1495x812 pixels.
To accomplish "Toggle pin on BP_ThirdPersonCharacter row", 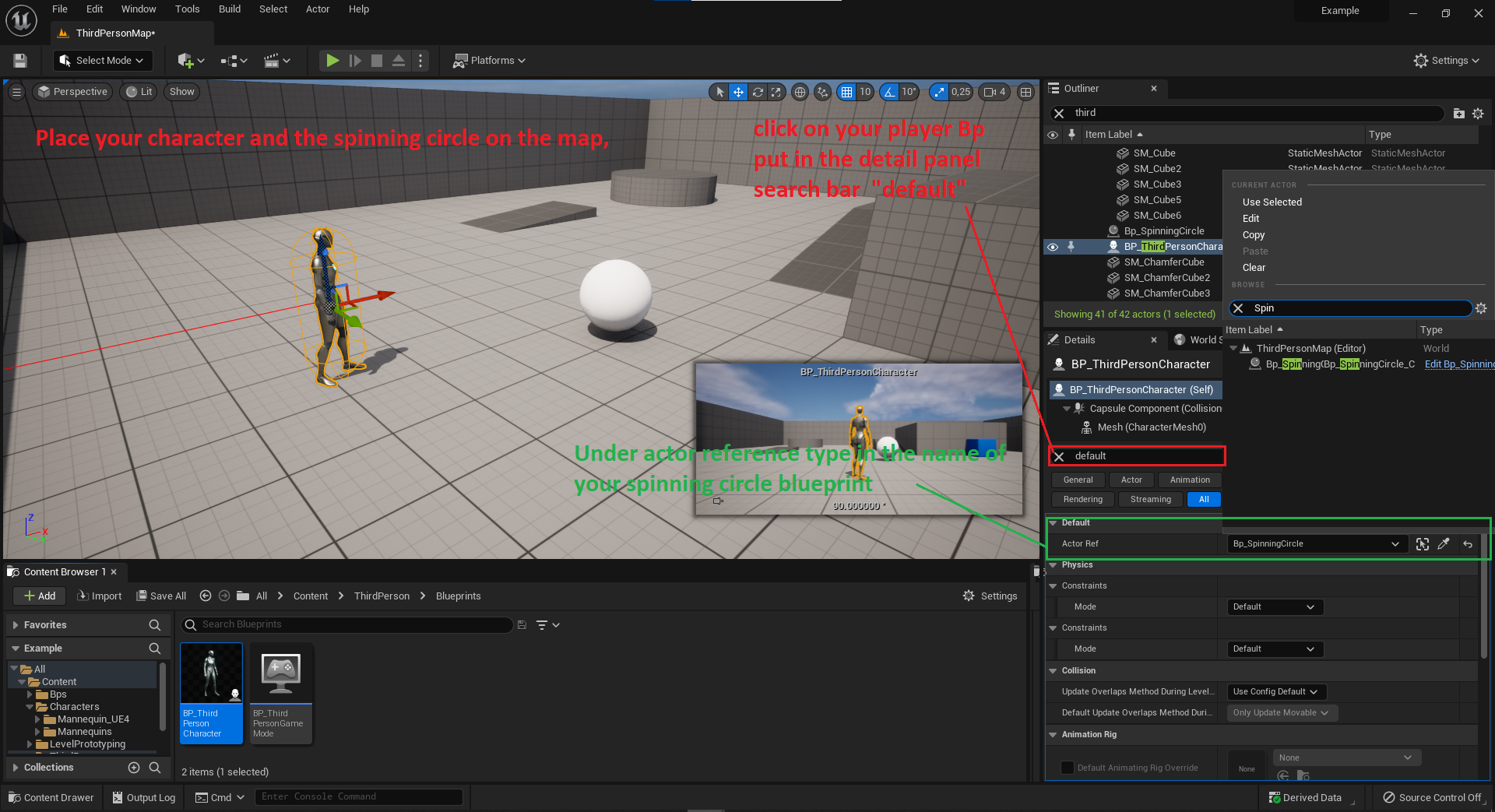I will [1071, 247].
